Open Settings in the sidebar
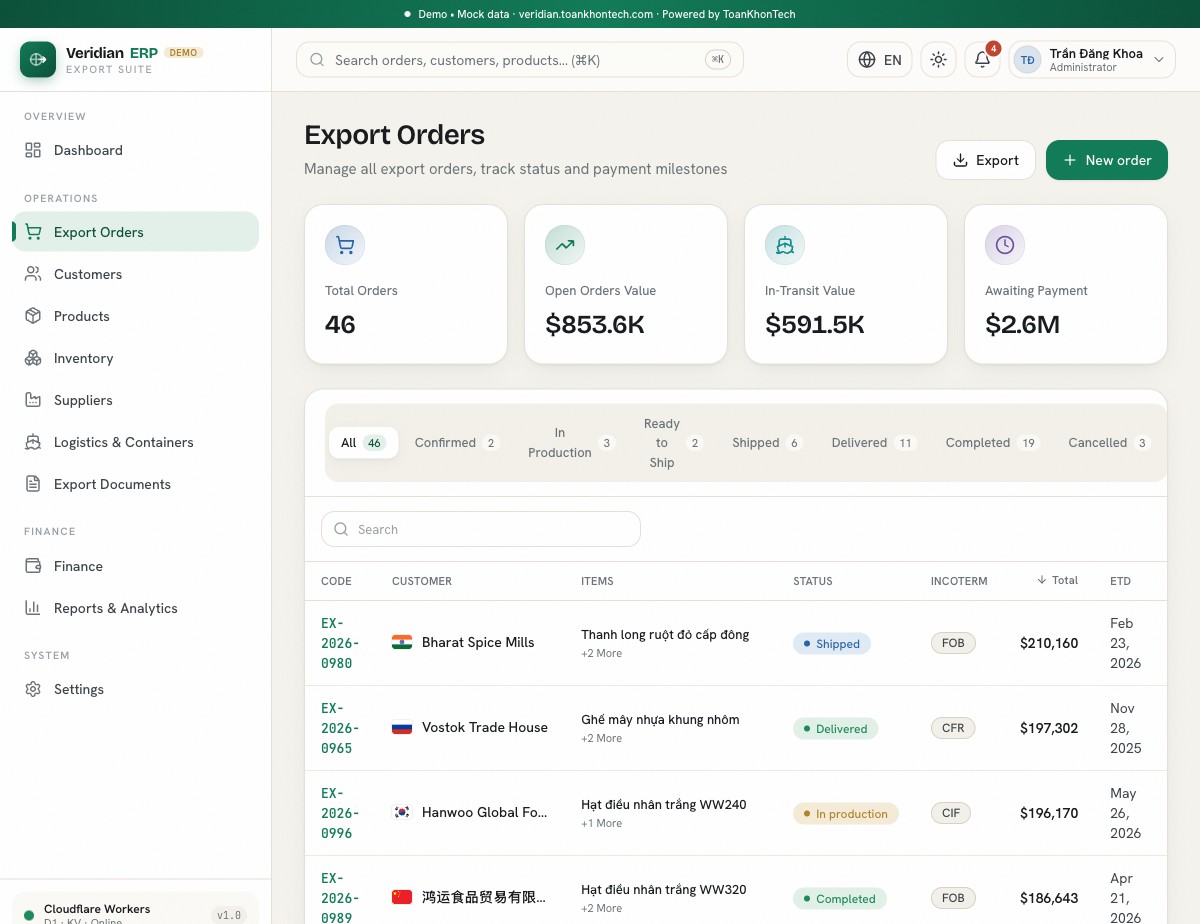The height and width of the screenshot is (924, 1200). (135, 689)
